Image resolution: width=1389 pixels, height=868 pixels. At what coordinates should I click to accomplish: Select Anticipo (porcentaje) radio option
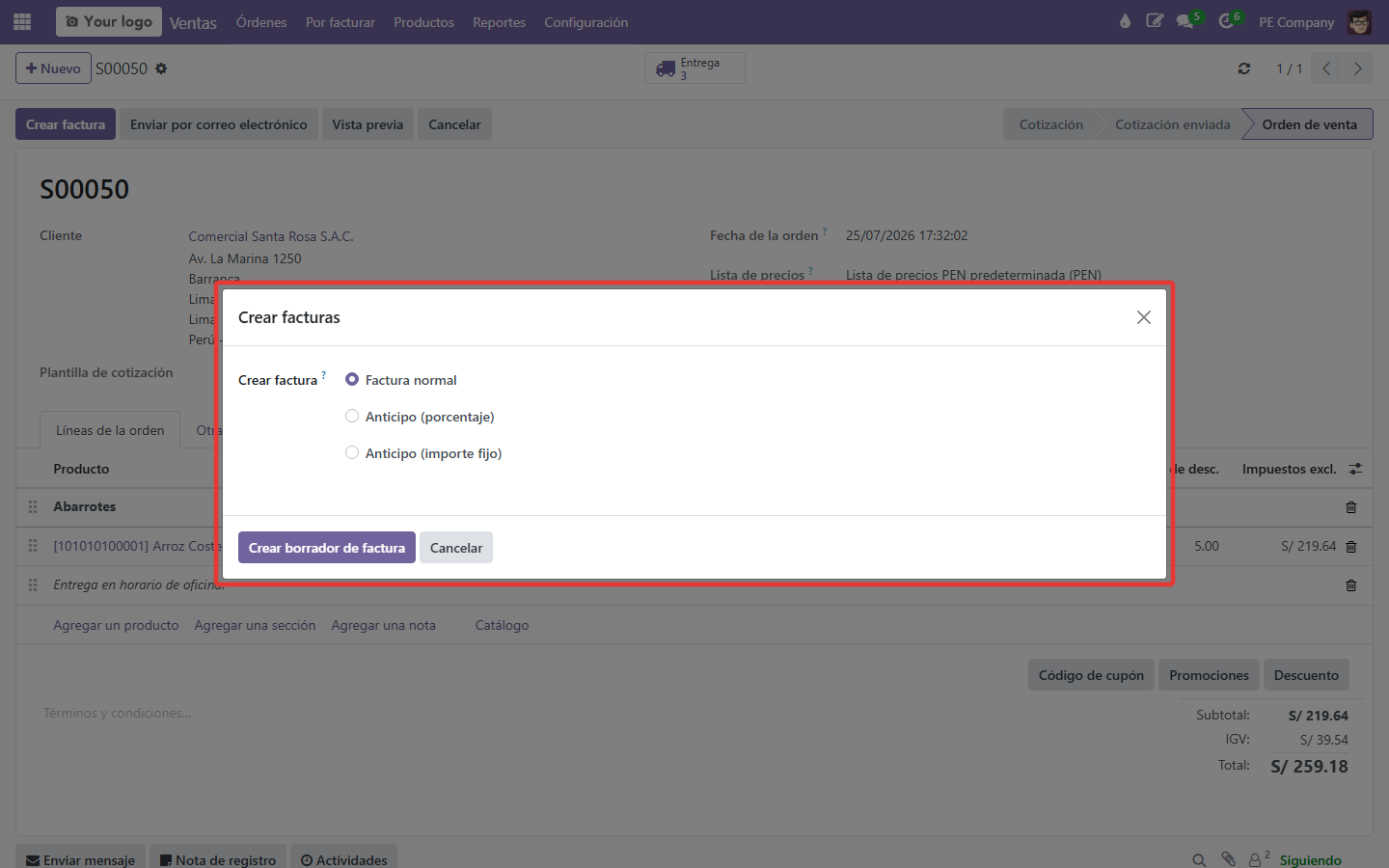[x=352, y=416]
